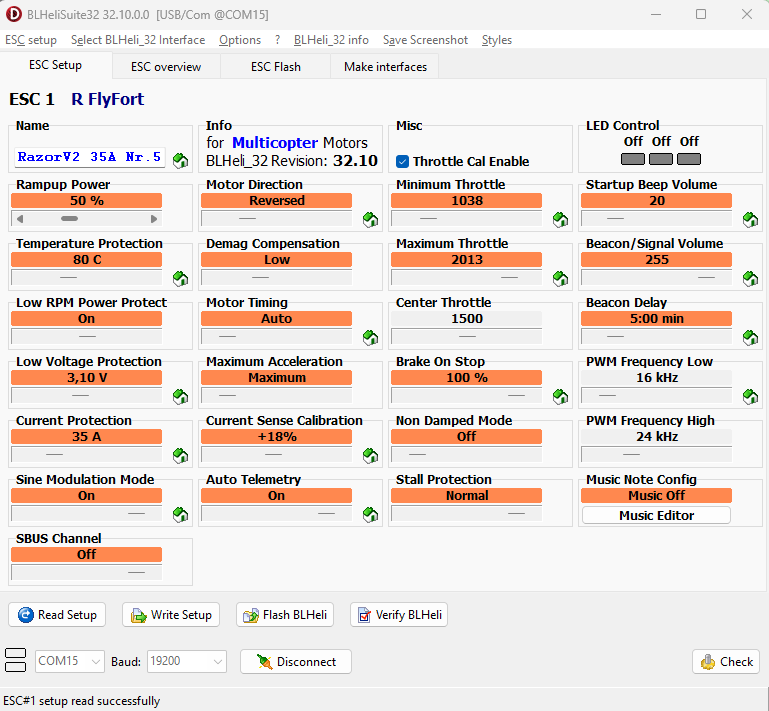
Task: Reset Sine Modulation Mode via its house icon
Action: (x=180, y=514)
